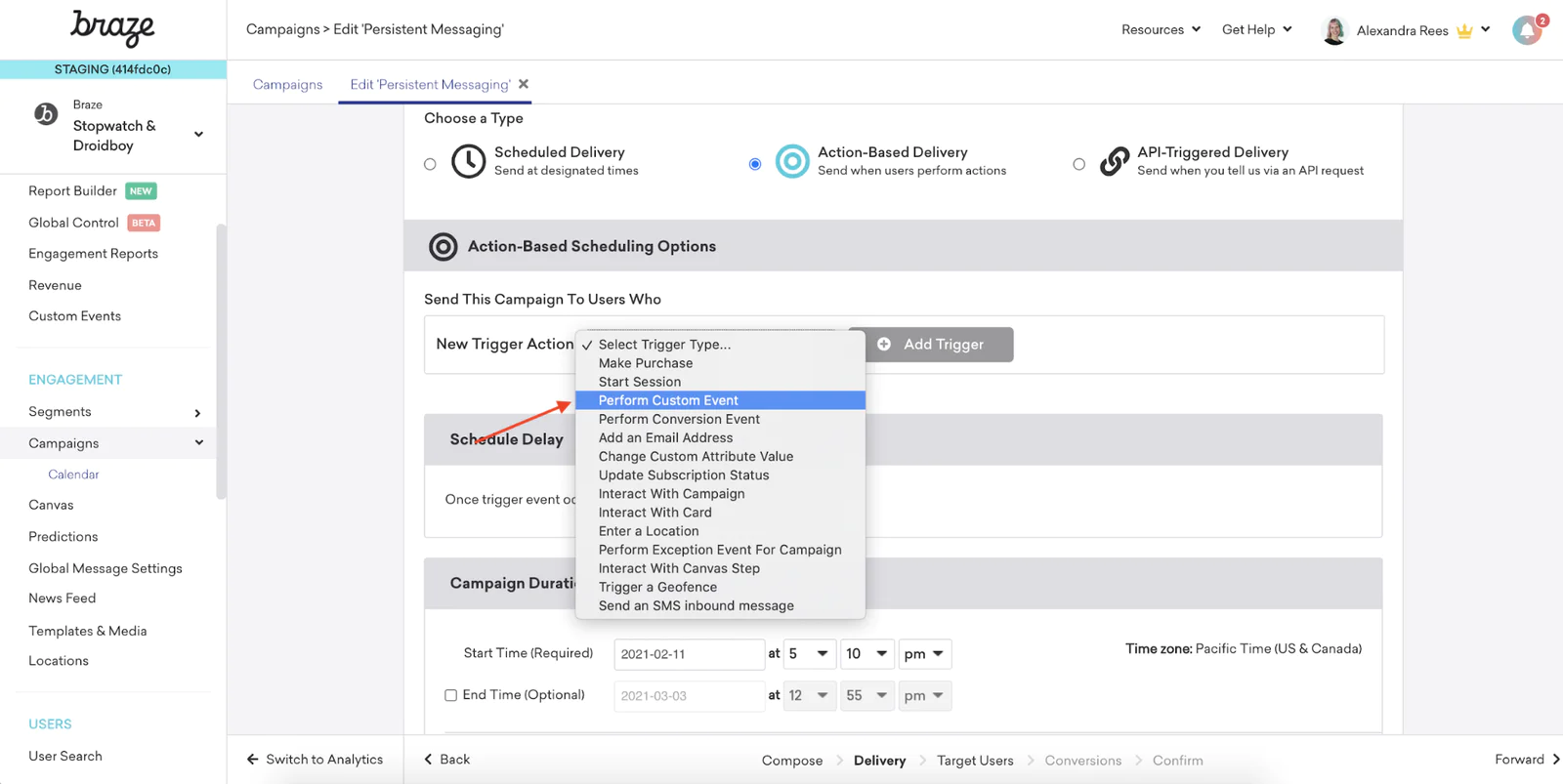Choose Interact With Canvas Step trigger

coord(720,568)
